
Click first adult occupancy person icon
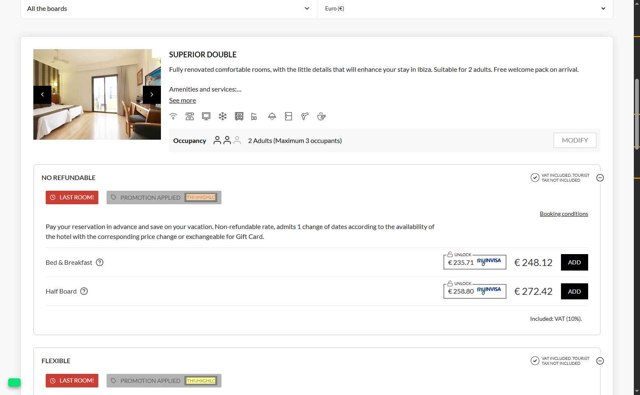coord(217,140)
